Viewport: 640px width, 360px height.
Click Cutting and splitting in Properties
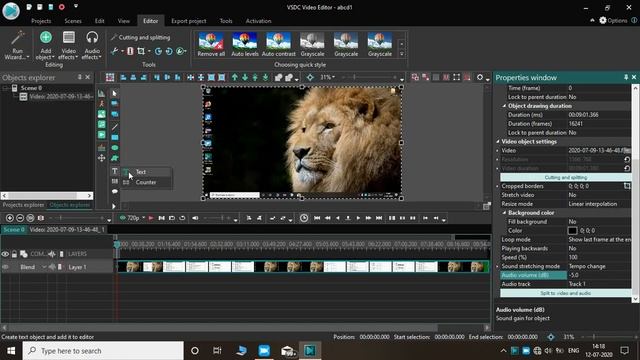coord(566,177)
